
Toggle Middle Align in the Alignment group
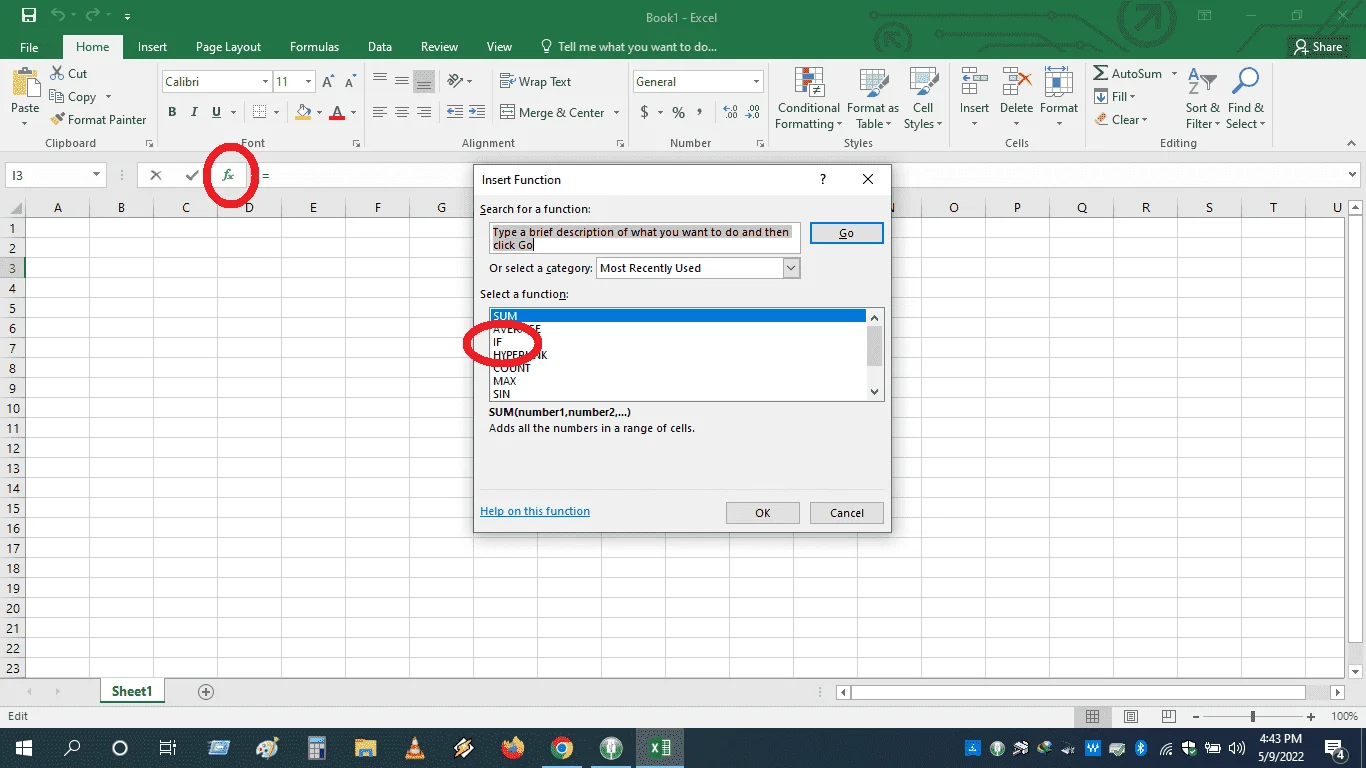pyautogui.click(x=402, y=81)
